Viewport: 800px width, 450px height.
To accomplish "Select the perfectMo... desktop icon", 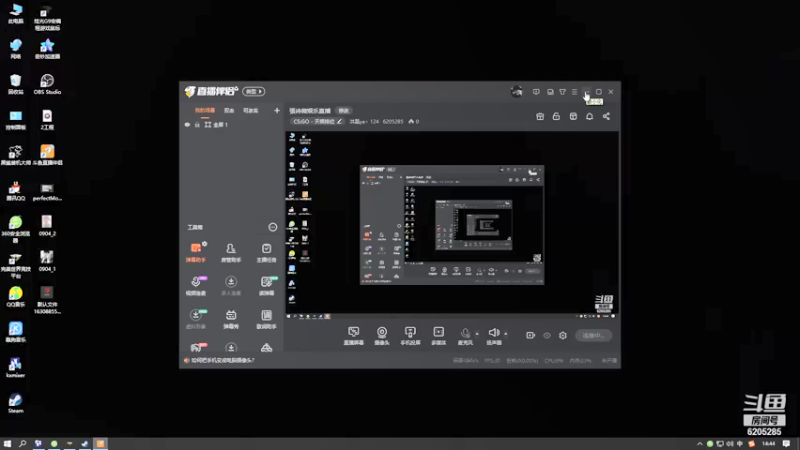I will click(x=47, y=190).
